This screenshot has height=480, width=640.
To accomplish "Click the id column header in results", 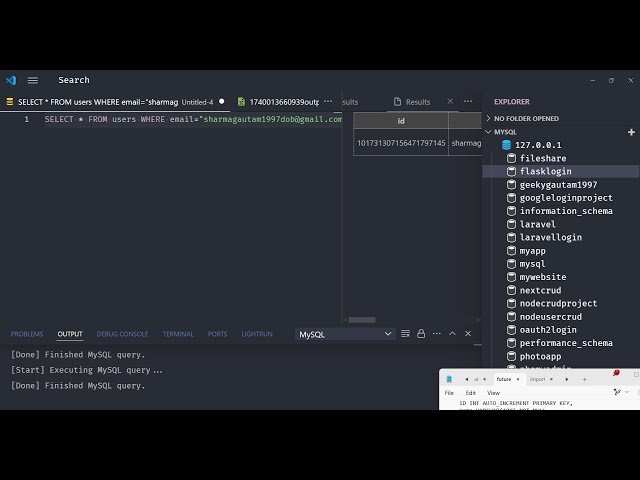I will click(x=401, y=121).
